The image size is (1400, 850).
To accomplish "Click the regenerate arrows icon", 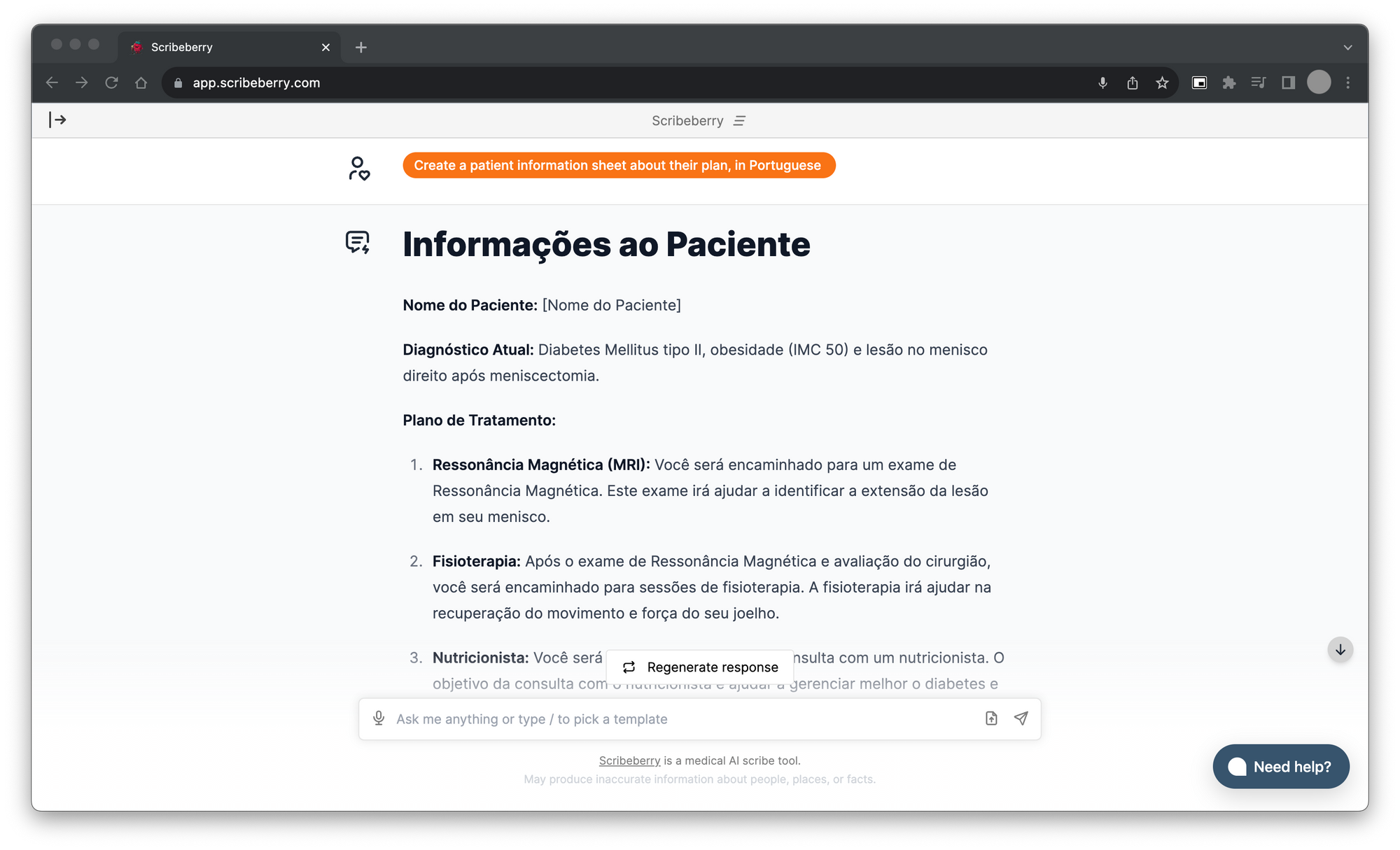I will coord(629,667).
